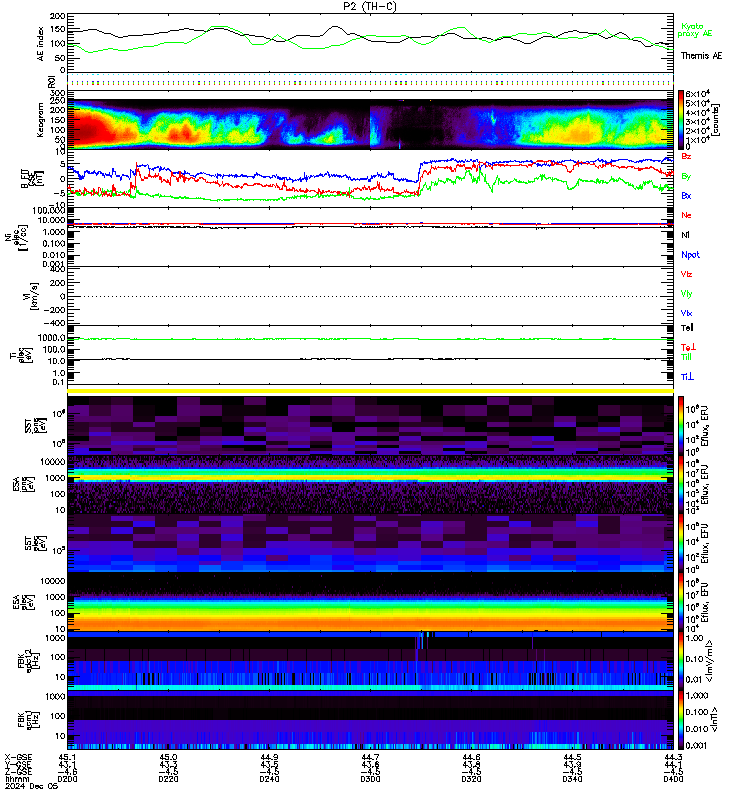Click the red Bz legend label

[686, 156]
